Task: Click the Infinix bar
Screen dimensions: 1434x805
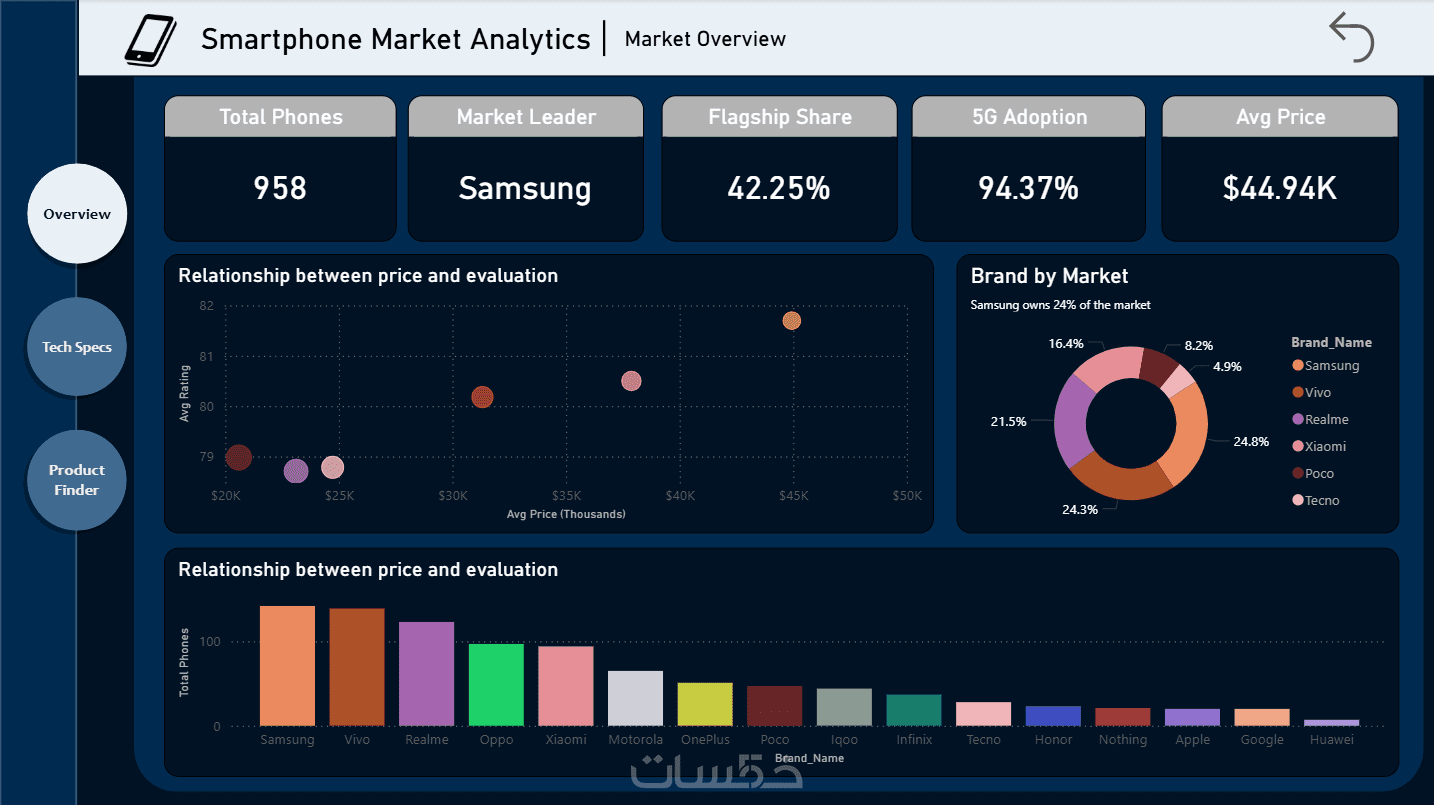Action: pyautogui.click(x=914, y=710)
